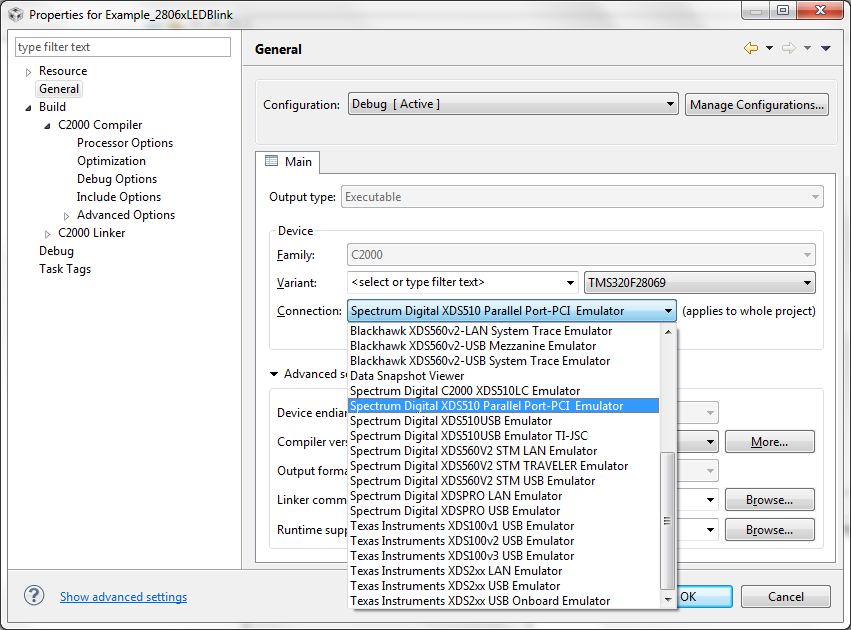Expand the Advanced Options node
This screenshot has height=630, width=851.
point(66,216)
